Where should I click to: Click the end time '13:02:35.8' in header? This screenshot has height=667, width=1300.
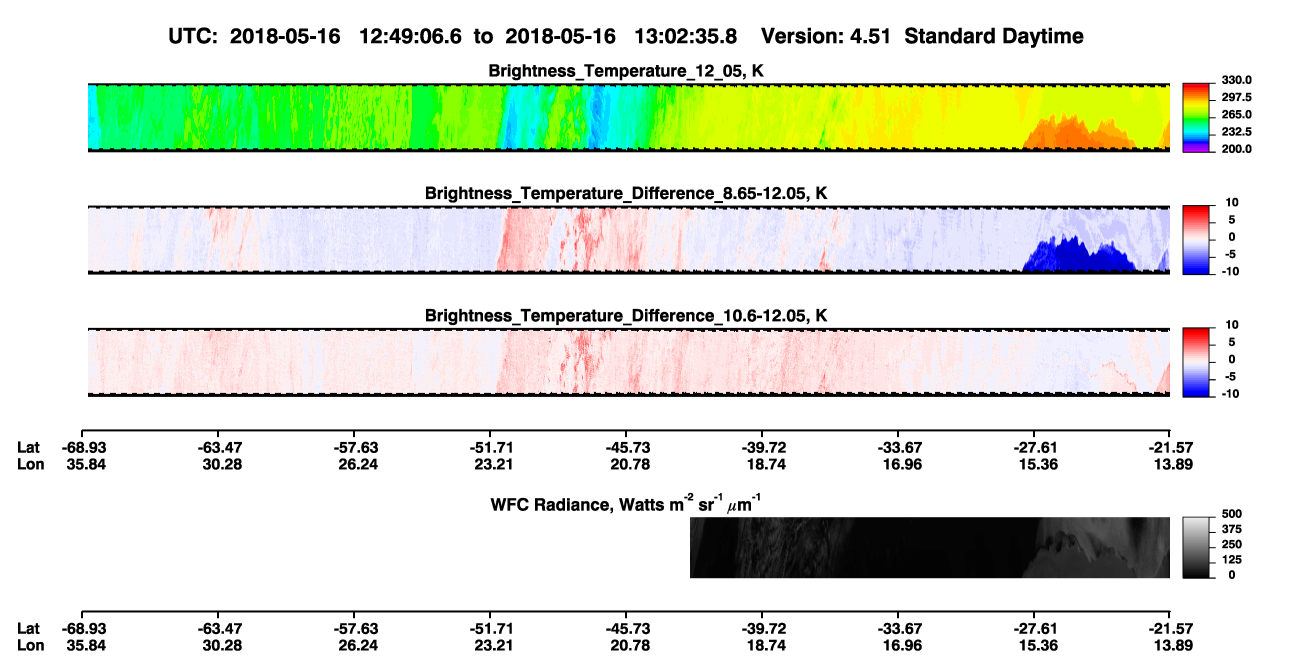[687, 36]
